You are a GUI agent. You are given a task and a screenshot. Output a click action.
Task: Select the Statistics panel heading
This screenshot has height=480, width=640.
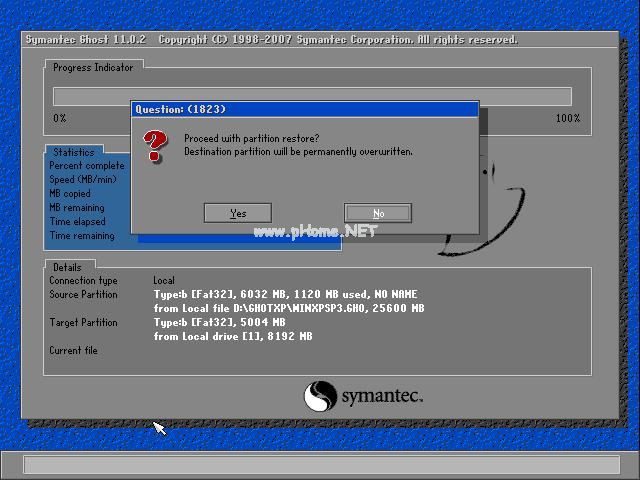(72, 153)
